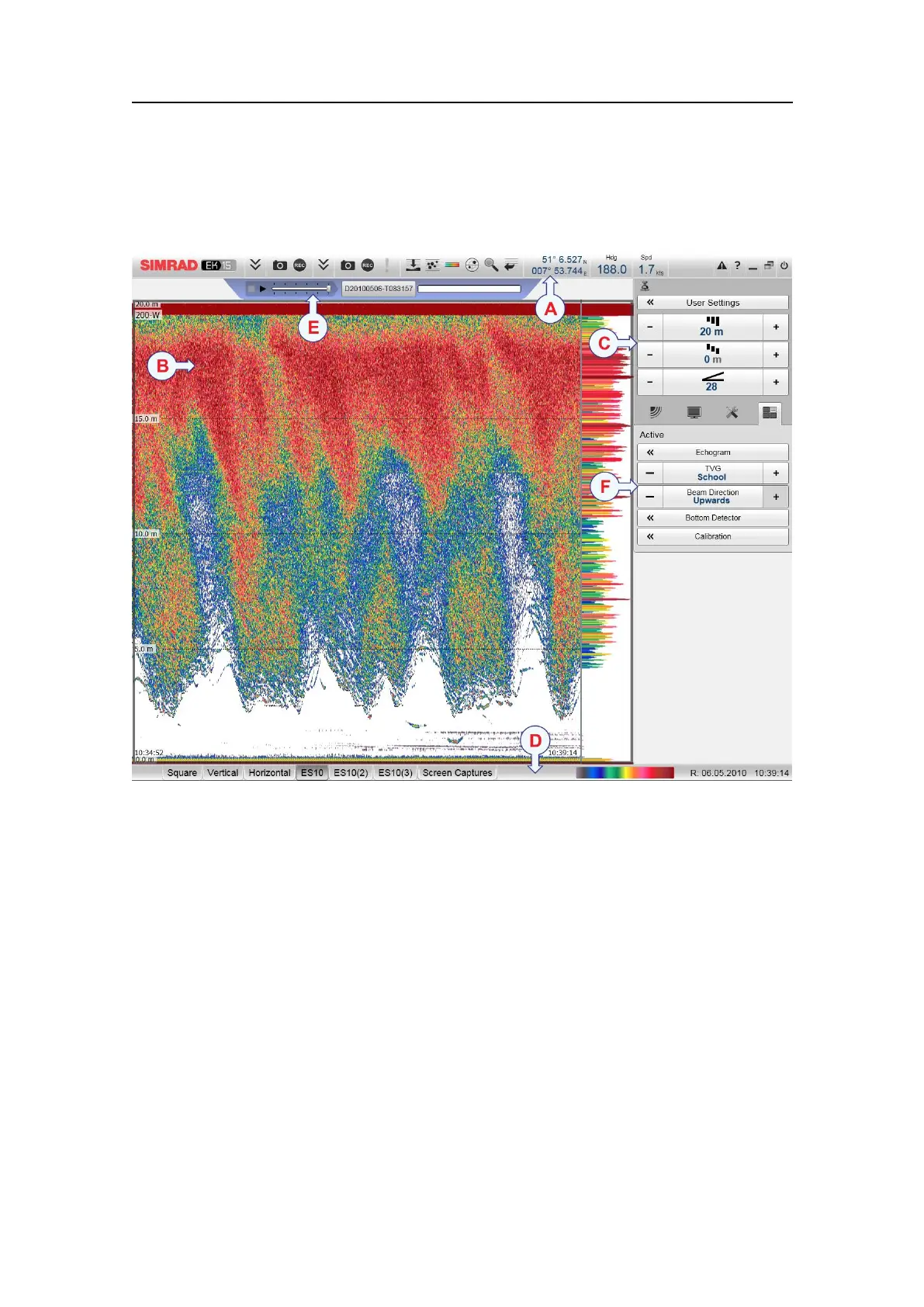This screenshot has width=924, height=1307.
Task: Select the magnifying glass zoom icon
Action: pyautogui.click(x=491, y=265)
